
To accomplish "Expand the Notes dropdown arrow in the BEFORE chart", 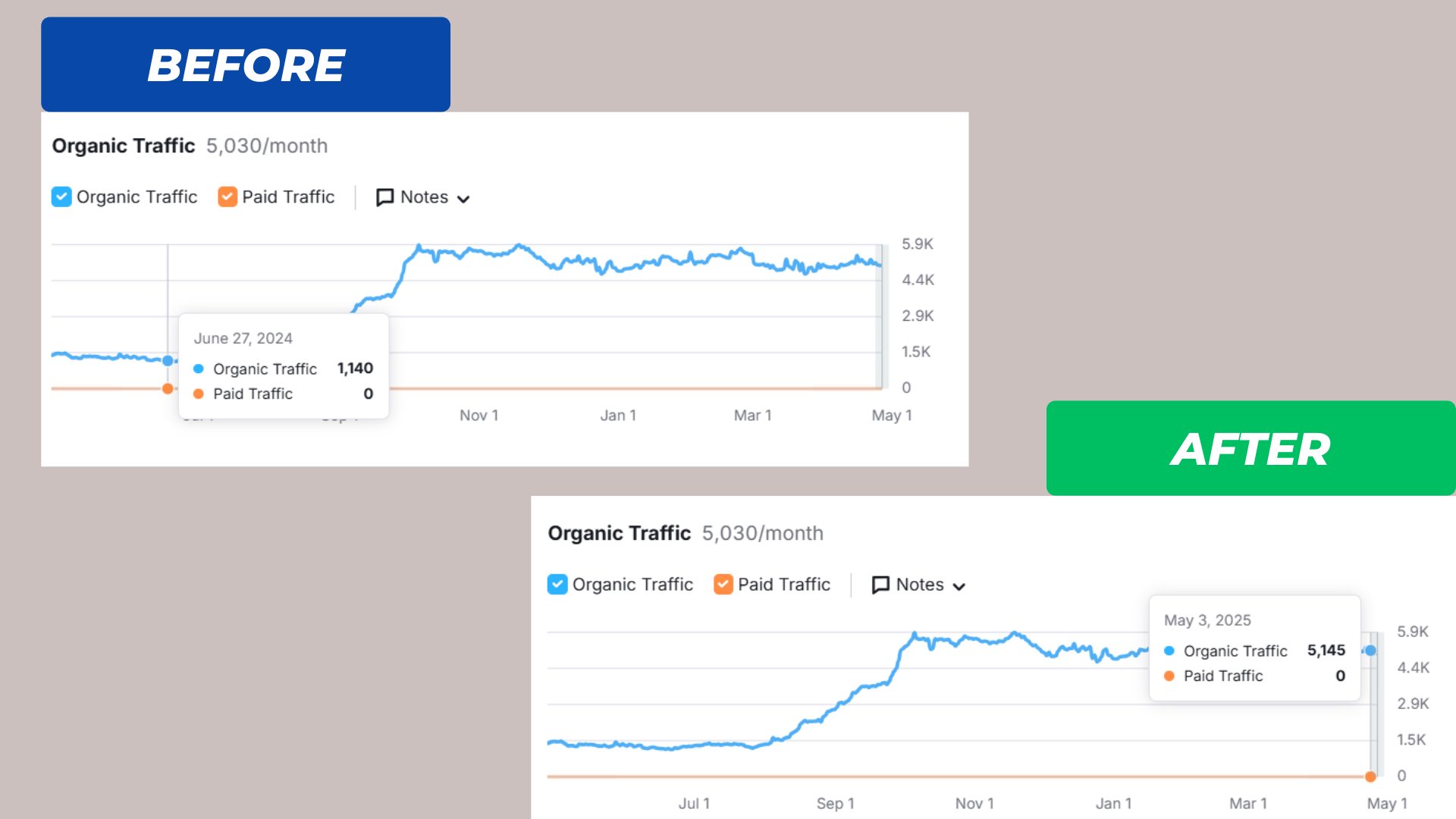I will (463, 199).
